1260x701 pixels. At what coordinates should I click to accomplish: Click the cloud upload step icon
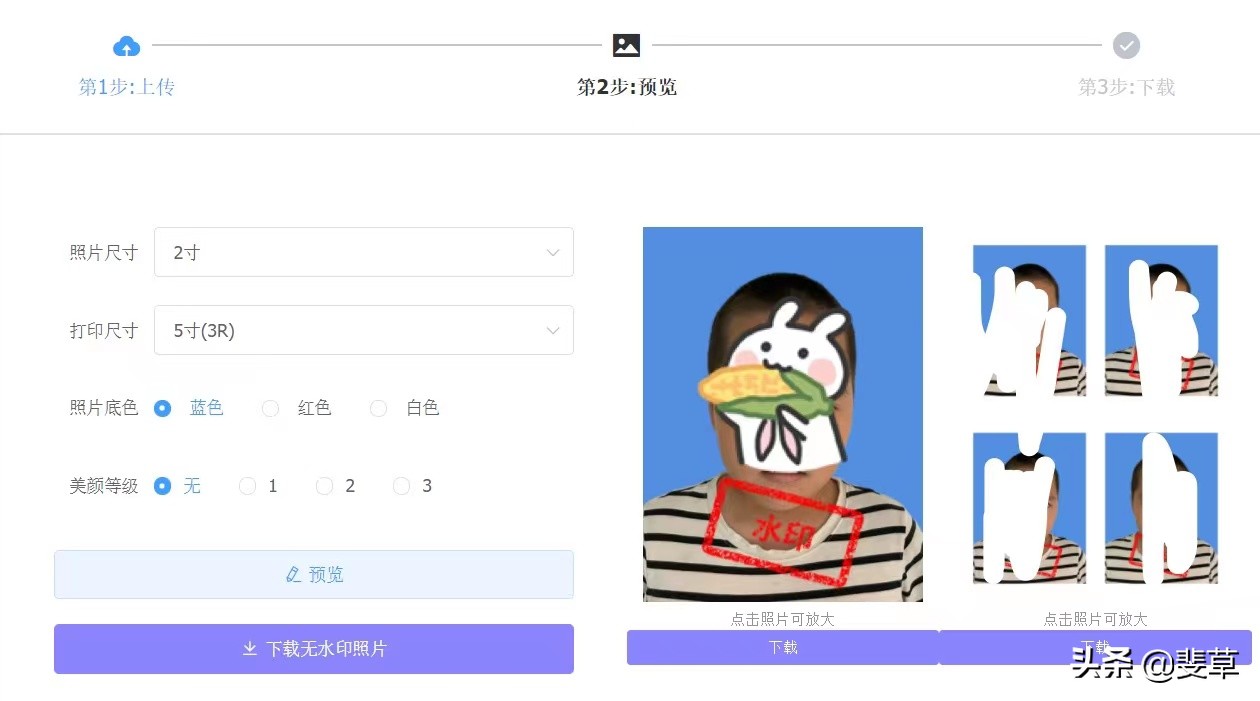(x=126, y=46)
